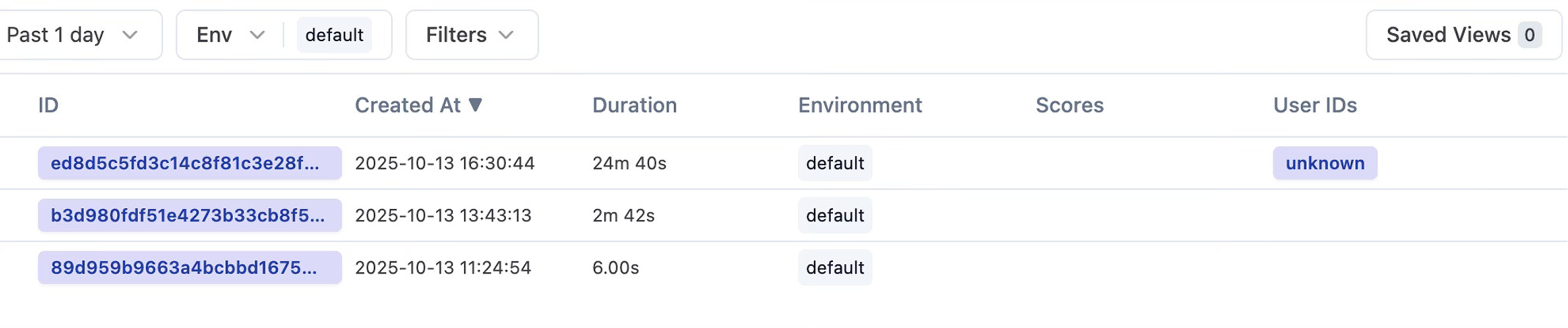Sort by the Duration column header
The width and height of the screenshot is (1568, 328).
(635, 105)
